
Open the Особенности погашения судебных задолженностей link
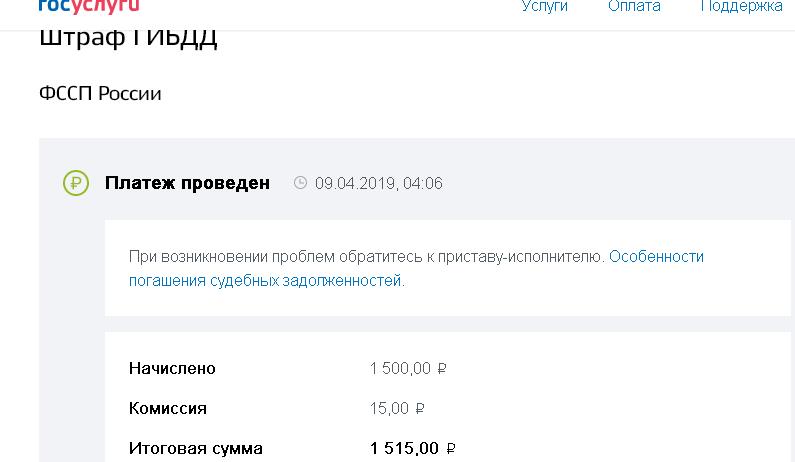click(656, 257)
